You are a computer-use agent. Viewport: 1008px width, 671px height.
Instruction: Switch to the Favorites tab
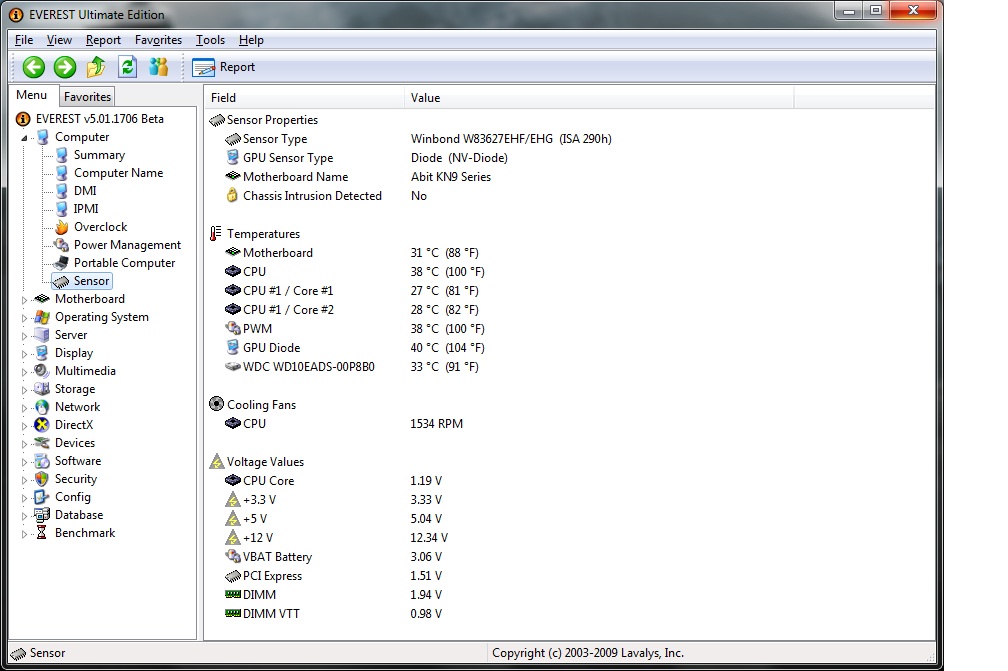pos(87,96)
